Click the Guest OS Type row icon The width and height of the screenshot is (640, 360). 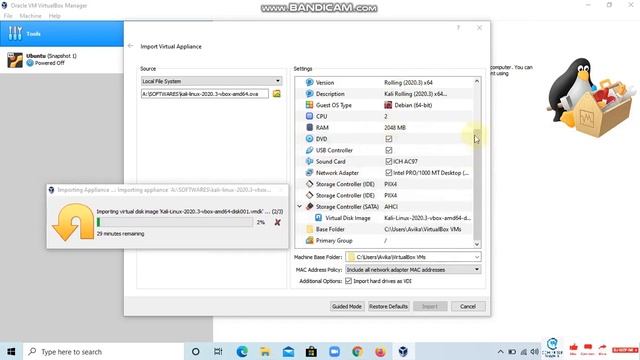pyautogui.click(x=309, y=105)
